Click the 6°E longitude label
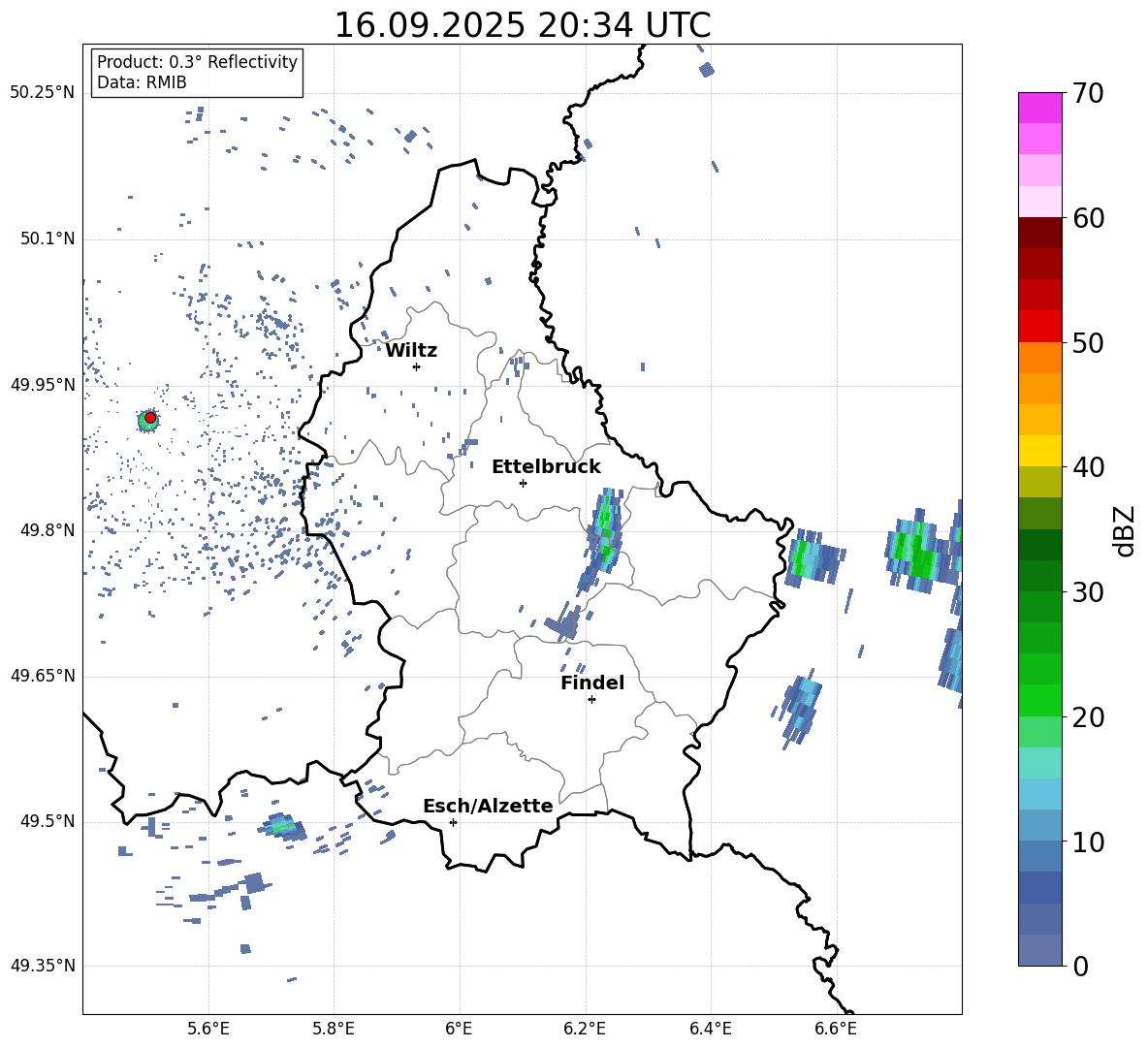 pos(459,1029)
